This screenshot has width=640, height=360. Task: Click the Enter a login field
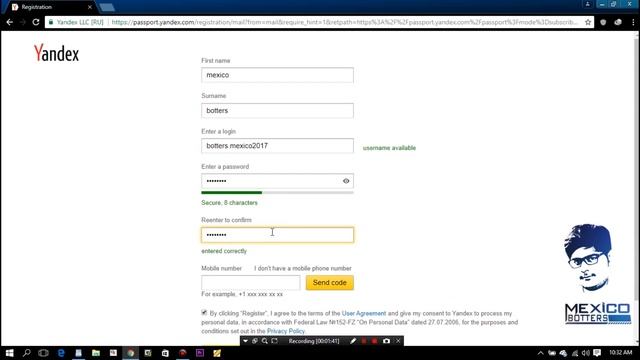click(278, 146)
